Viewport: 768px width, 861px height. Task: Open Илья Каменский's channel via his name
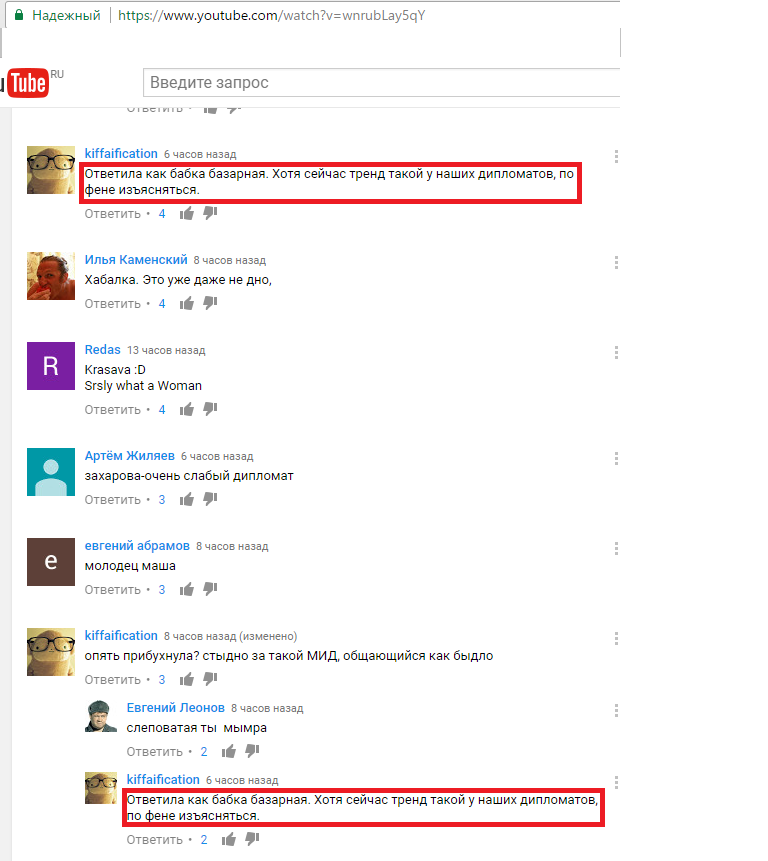[136, 260]
